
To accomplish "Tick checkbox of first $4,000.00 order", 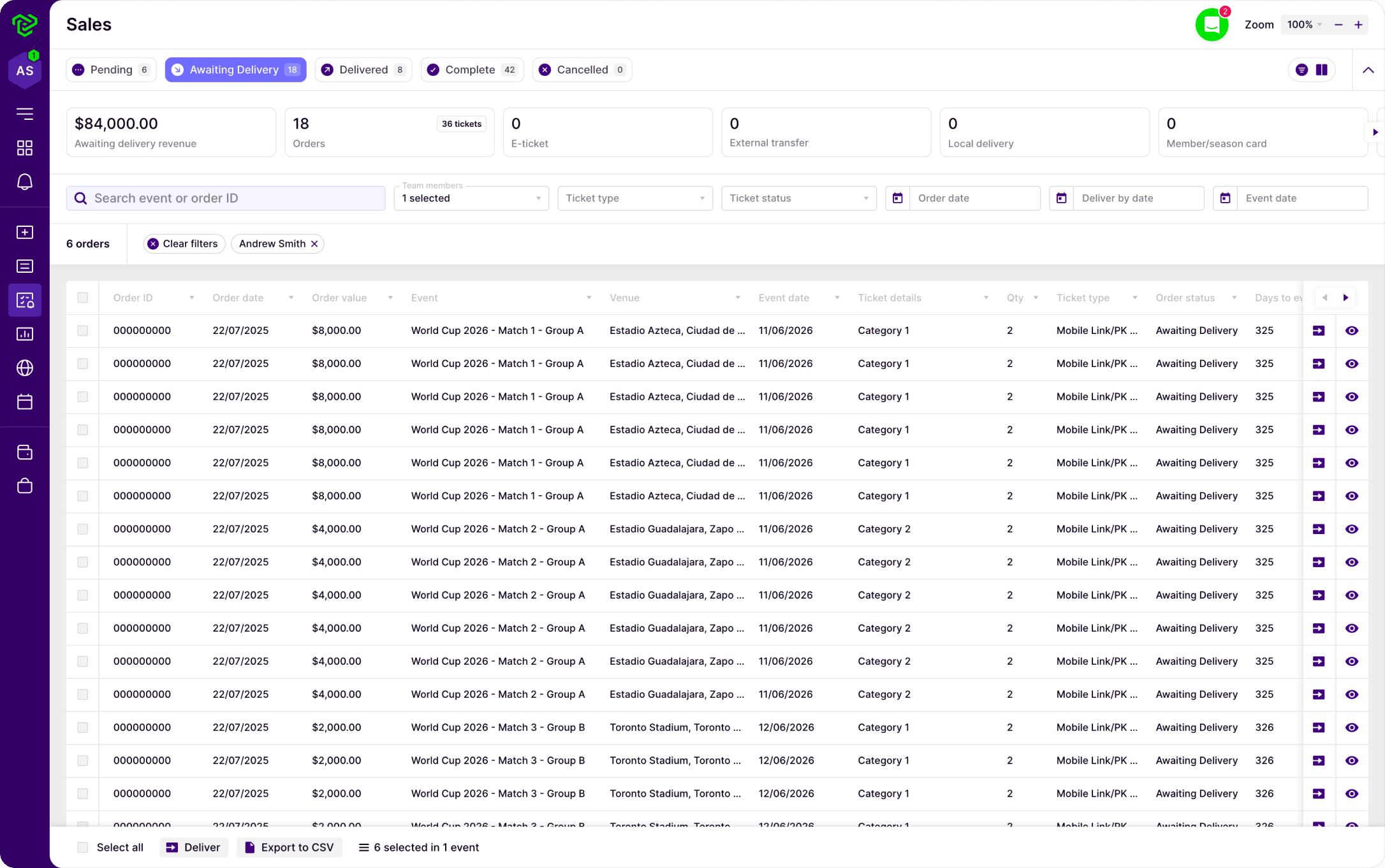I will [83, 529].
